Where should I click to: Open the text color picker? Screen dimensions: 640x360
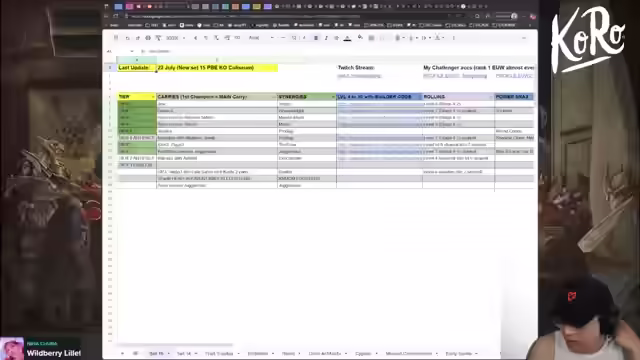(x=347, y=38)
